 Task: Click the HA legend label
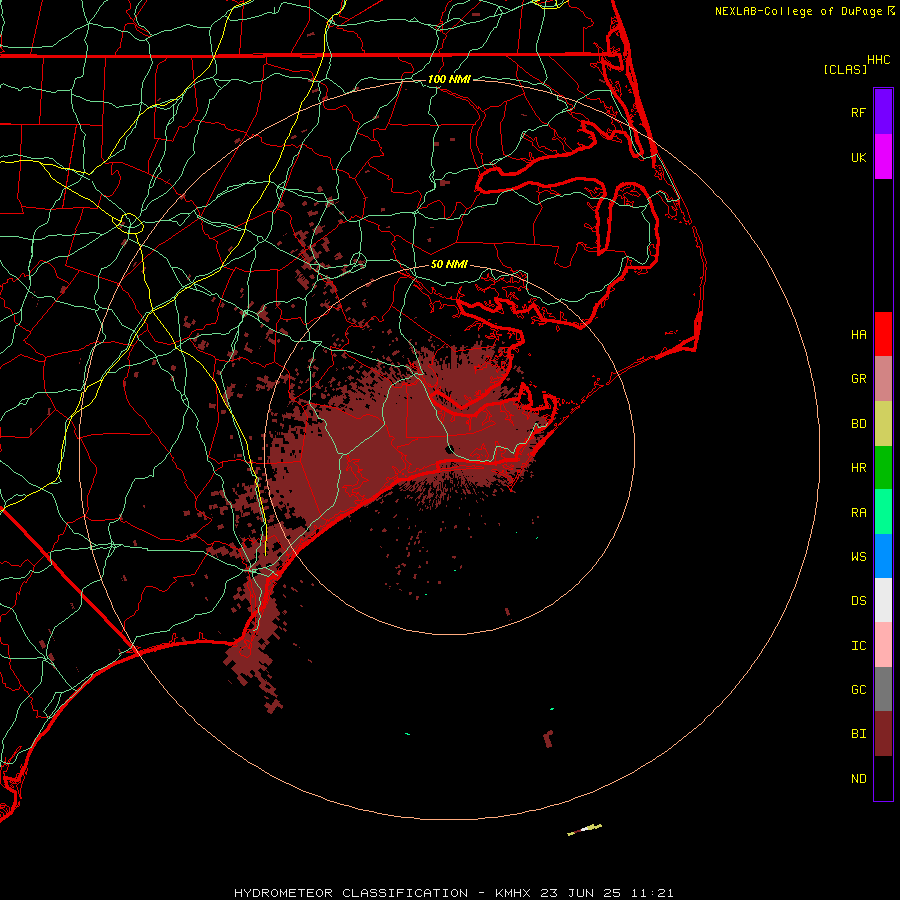pos(858,335)
